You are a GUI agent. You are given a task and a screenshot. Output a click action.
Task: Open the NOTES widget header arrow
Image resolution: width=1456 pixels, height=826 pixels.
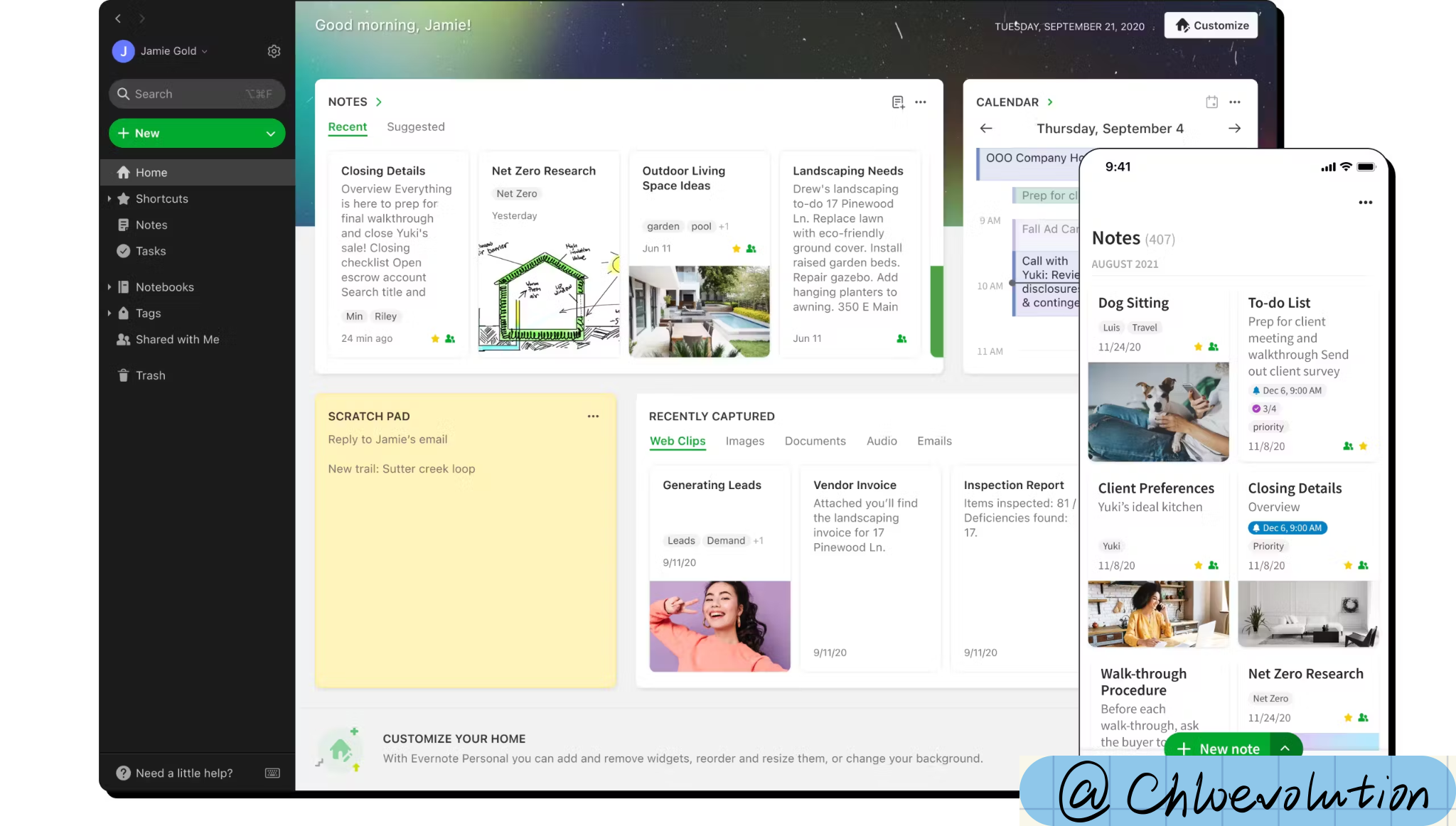click(x=379, y=102)
